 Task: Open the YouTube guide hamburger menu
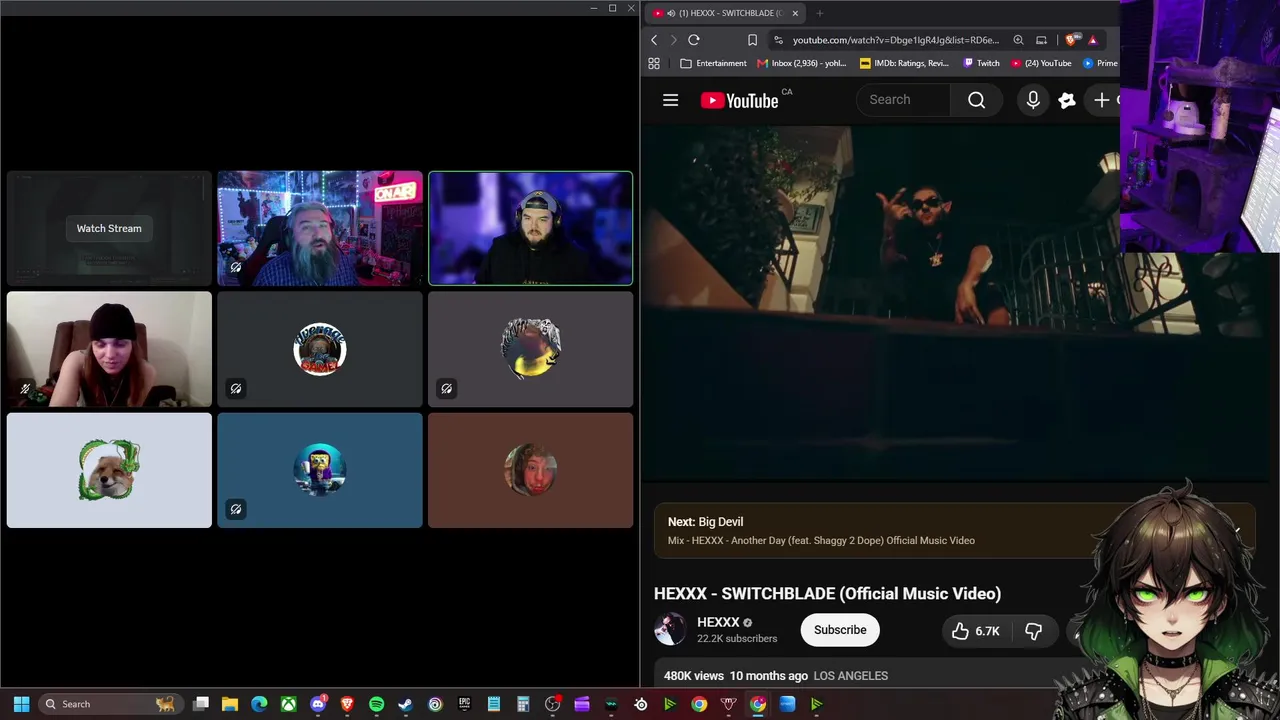670,100
